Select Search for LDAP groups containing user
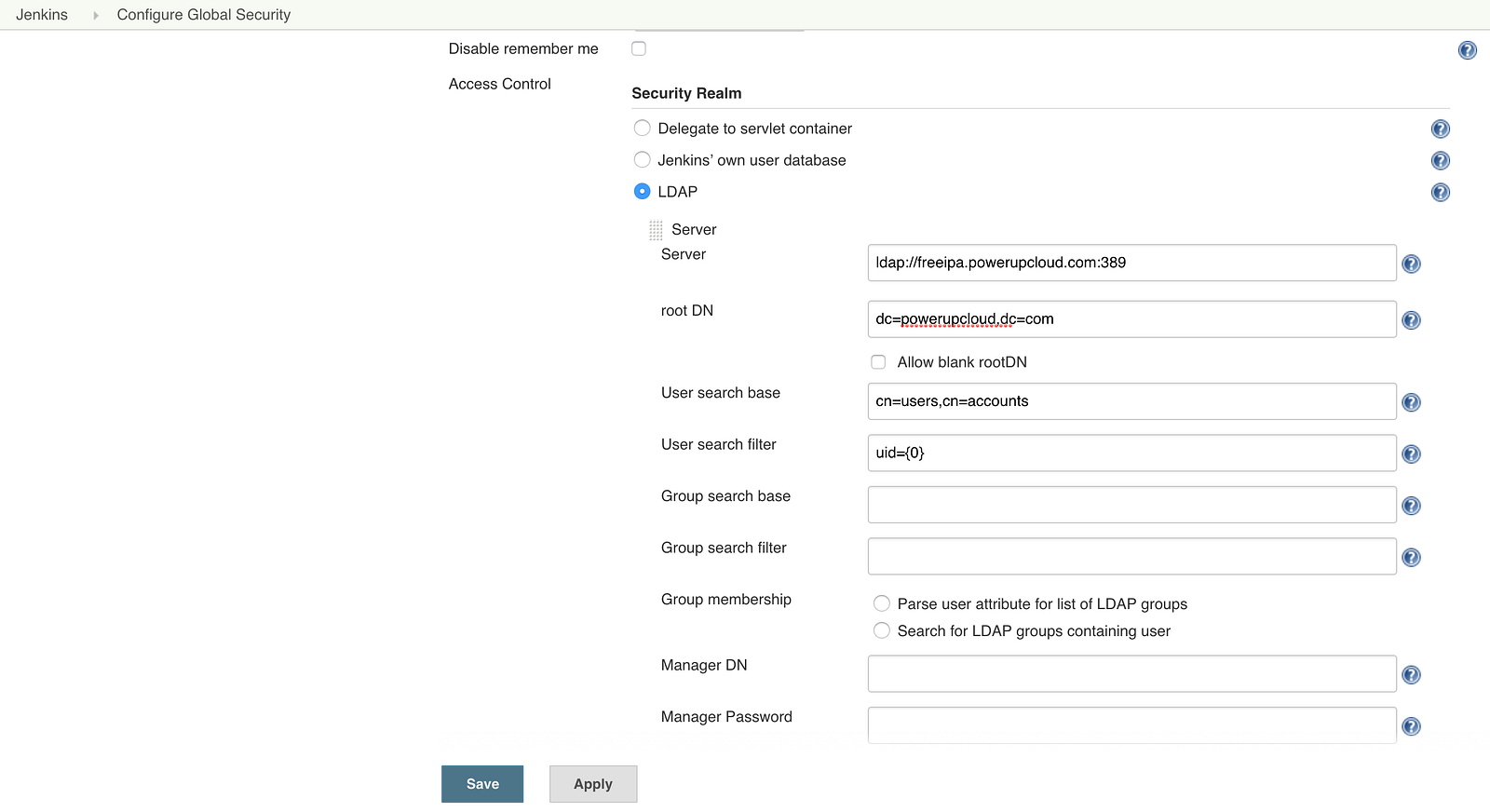Viewport: 1490px width, 812px height. tap(882, 631)
